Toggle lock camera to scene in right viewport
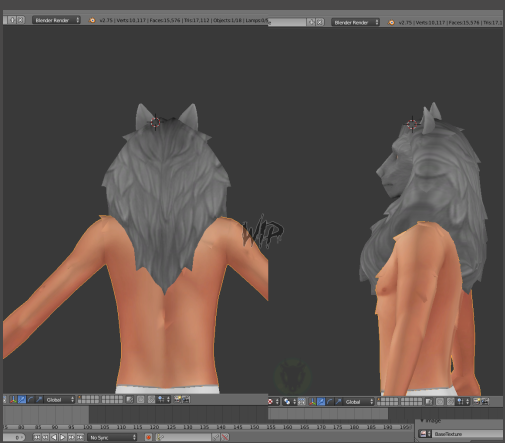Screen dimensions: 505x443 point(429,402)
